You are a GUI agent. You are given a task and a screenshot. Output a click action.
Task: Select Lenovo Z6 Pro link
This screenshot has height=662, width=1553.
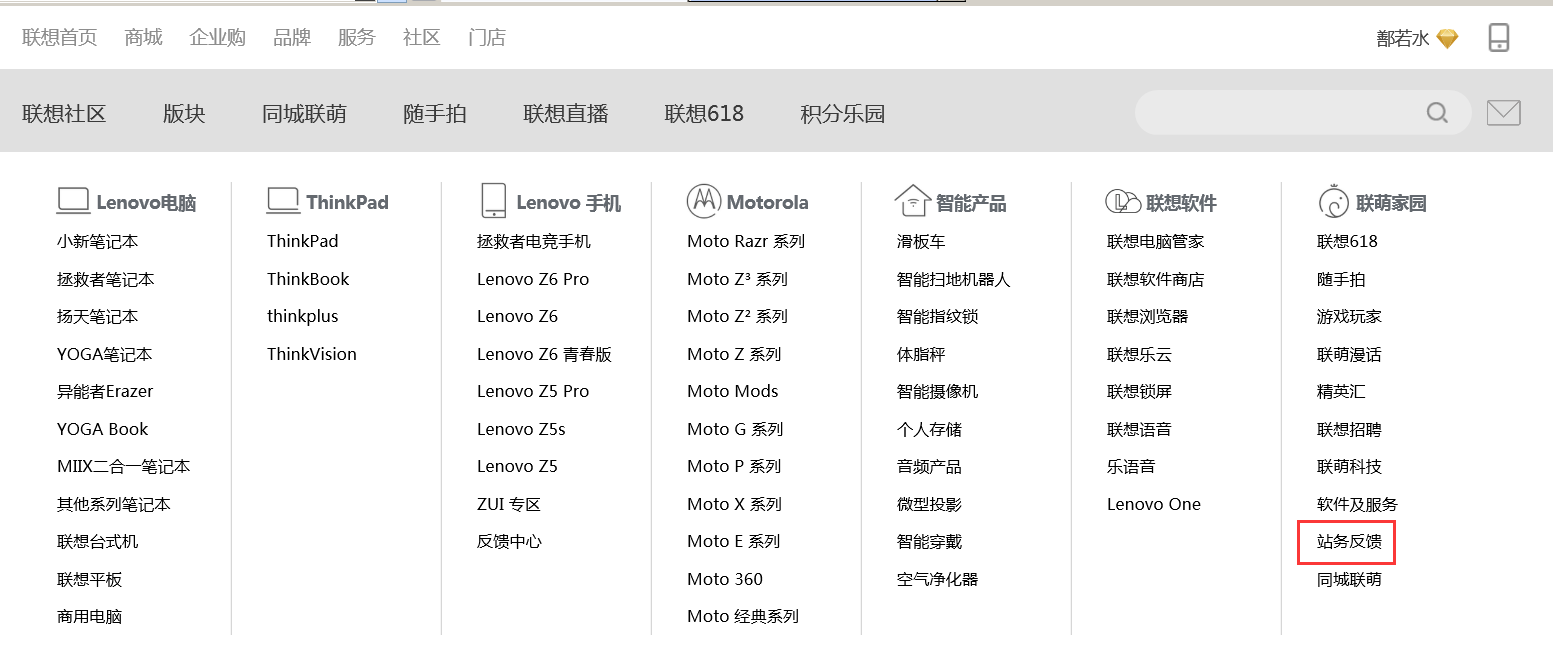(x=533, y=279)
